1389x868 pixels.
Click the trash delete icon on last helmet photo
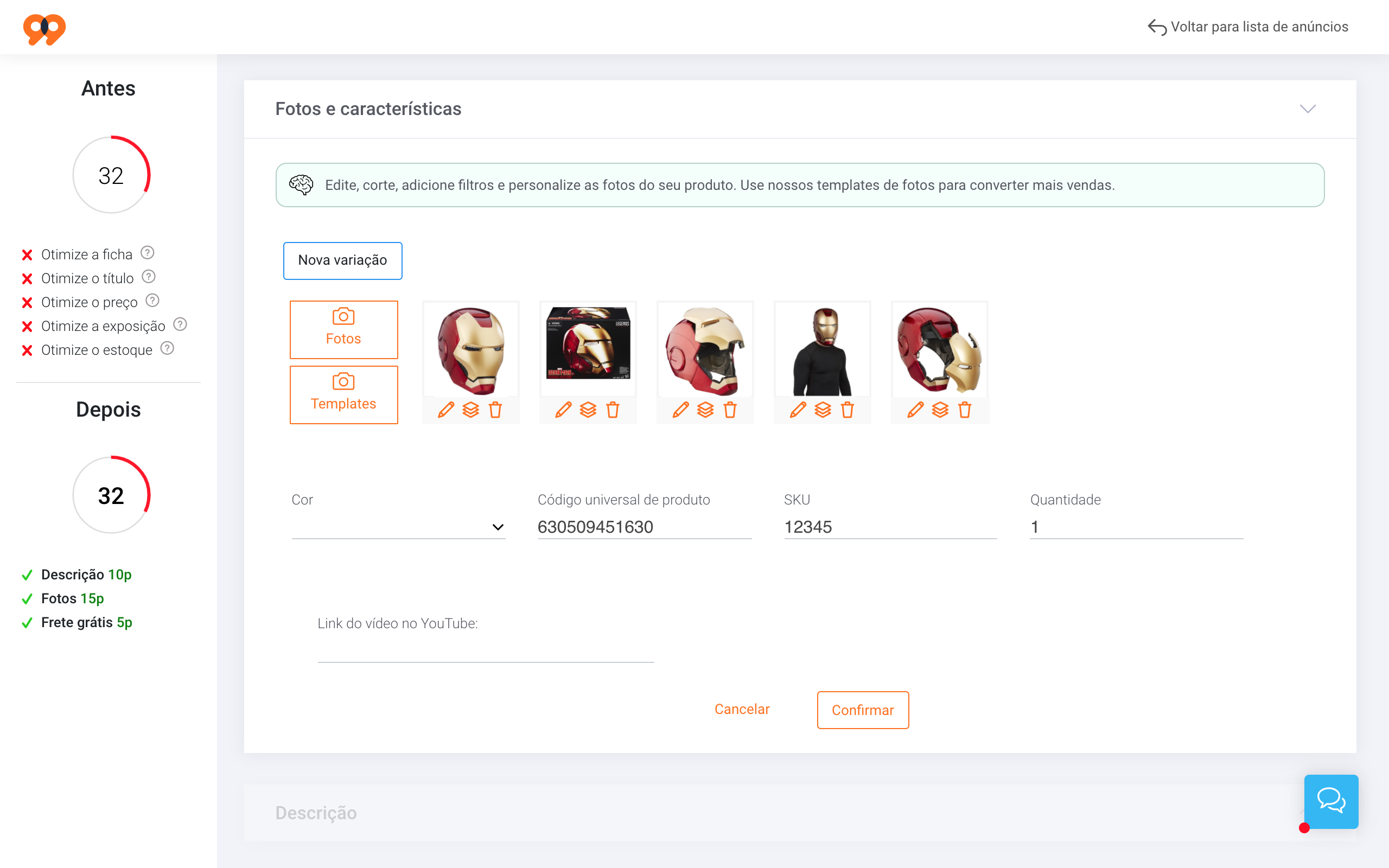(x=963, y=410)
